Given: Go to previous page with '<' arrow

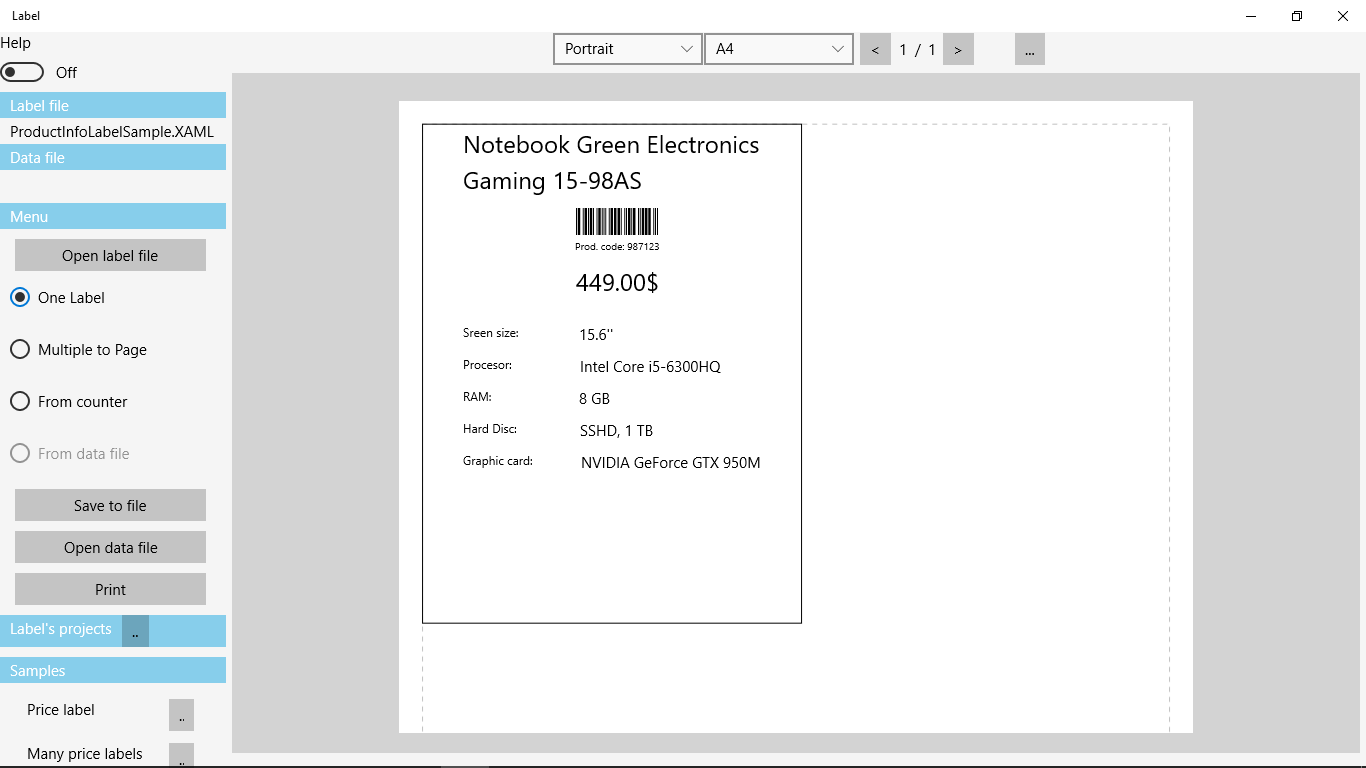Looking at the screenshot, I should pos(875,48).
